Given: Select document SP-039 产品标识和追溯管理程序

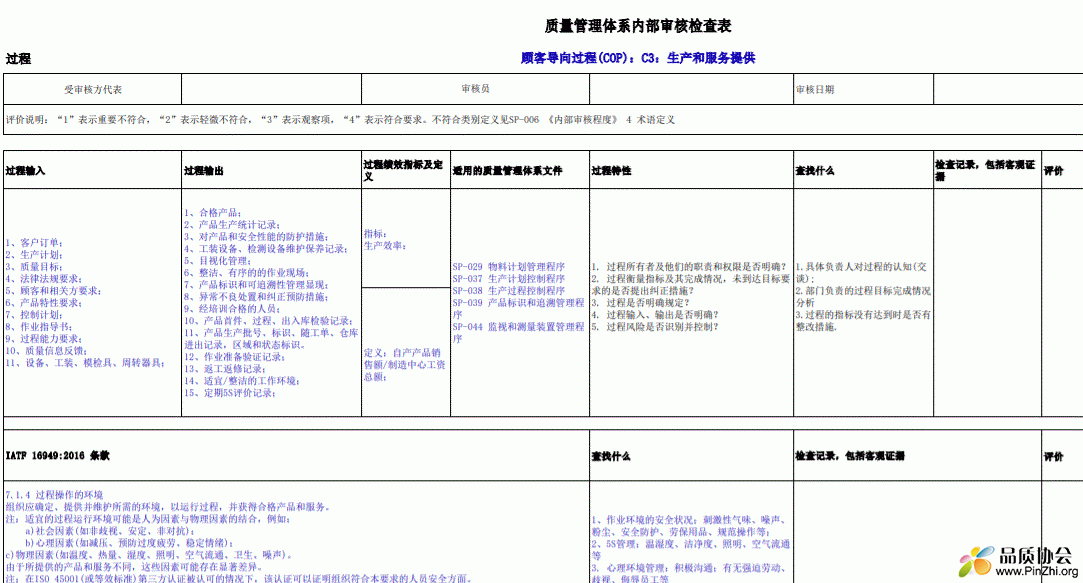Looking at the screenshot, I should pos(519,308).
